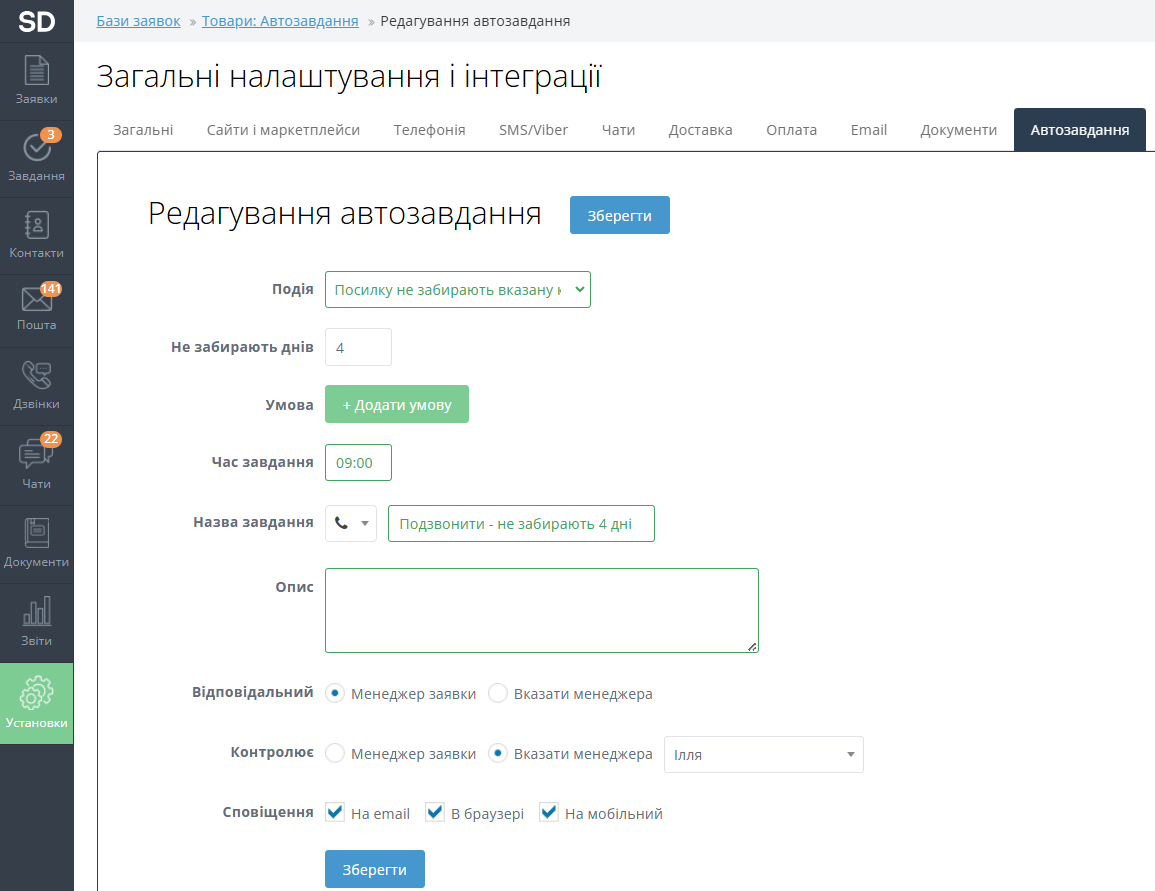This screenshot has height=891, width=1155.
Task: Open Документи icon in sidebar
Action: pos(36,542)
